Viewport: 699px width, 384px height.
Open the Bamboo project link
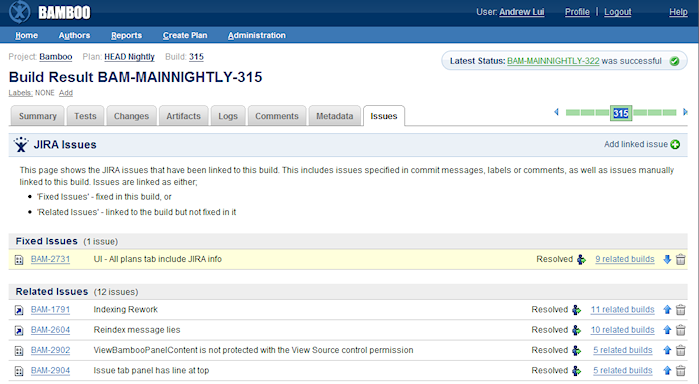55,57
